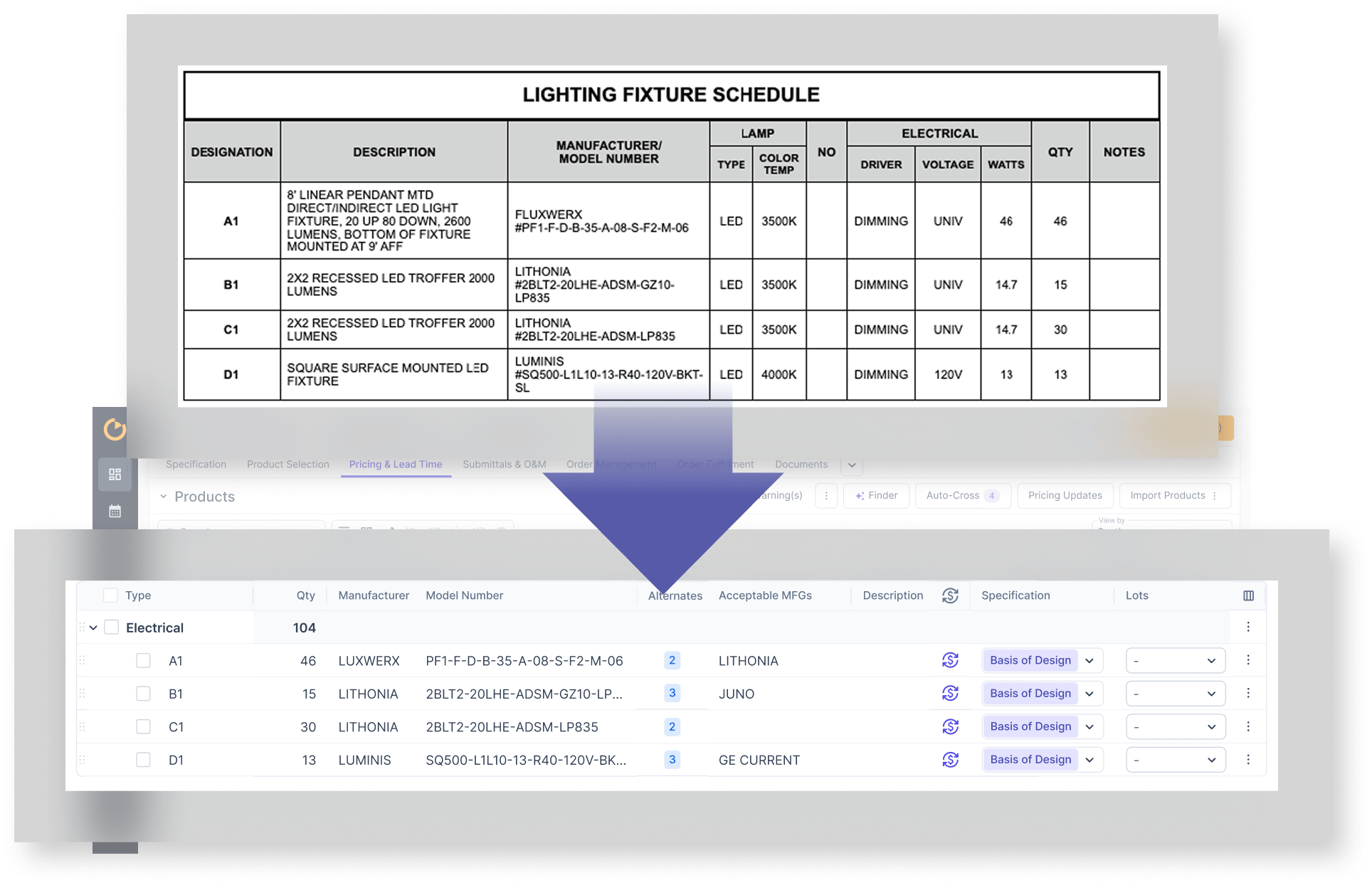Click the Acceptable MFGs column header
Image resolution: width=1372 pixels, height=885 pixels.
click(x=765, y=595)
